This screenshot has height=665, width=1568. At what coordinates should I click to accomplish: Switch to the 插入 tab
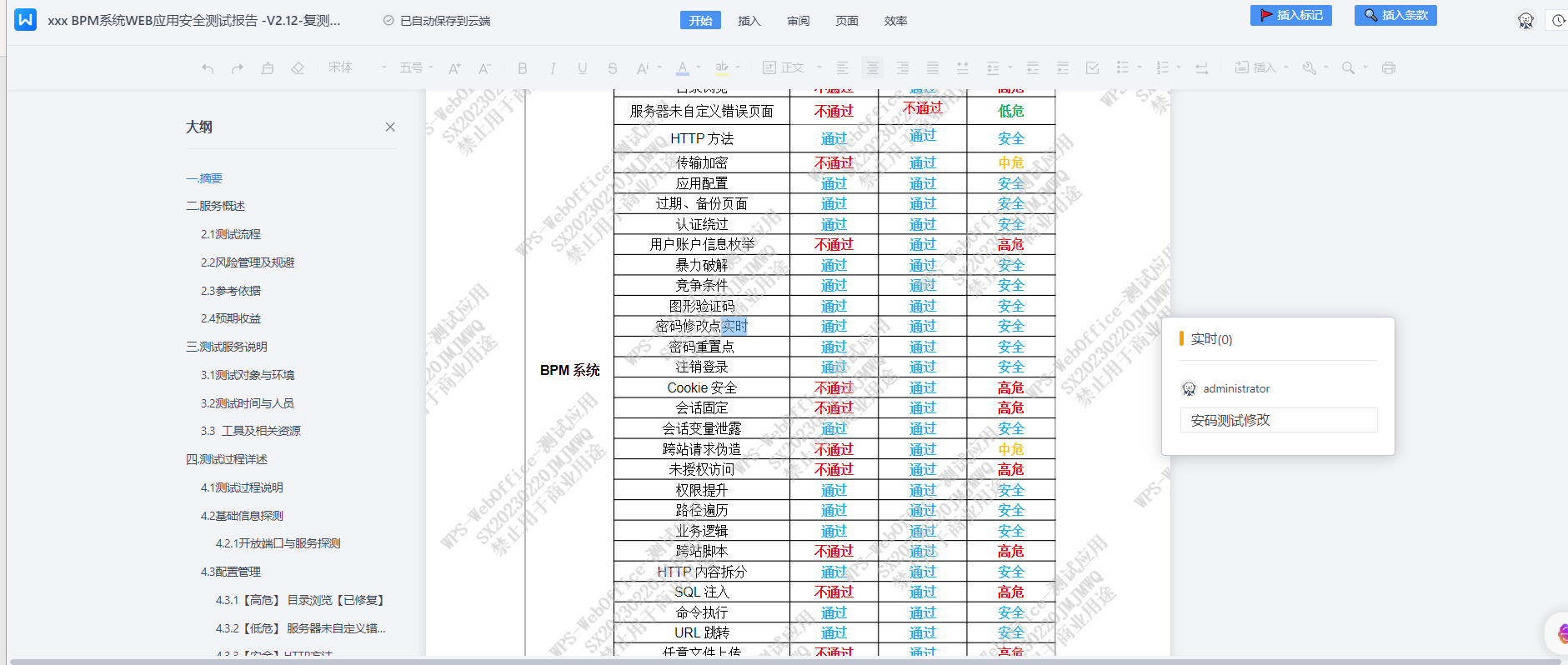[x=749, y=21]
